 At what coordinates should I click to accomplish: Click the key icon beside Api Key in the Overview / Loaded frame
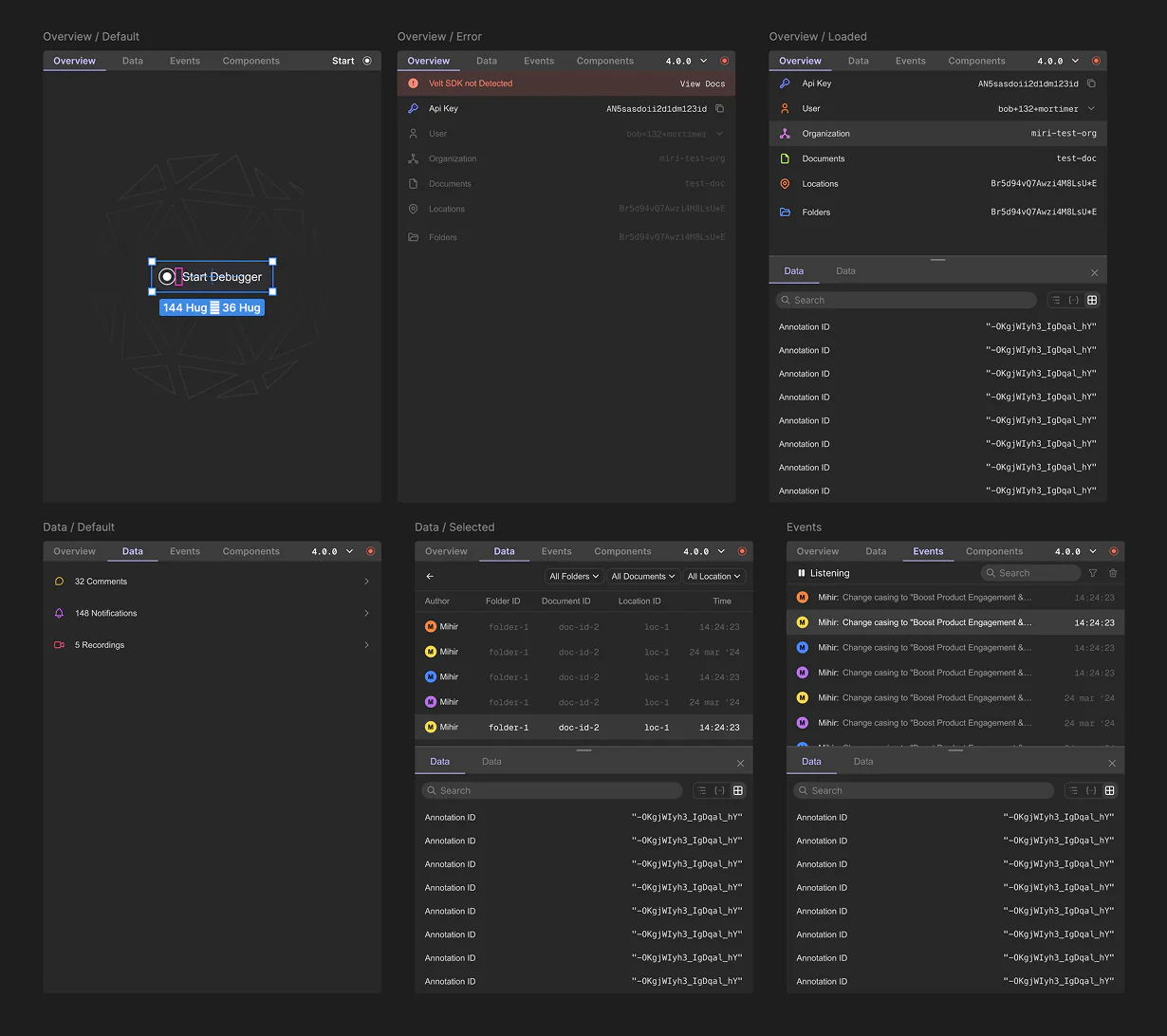785,83
